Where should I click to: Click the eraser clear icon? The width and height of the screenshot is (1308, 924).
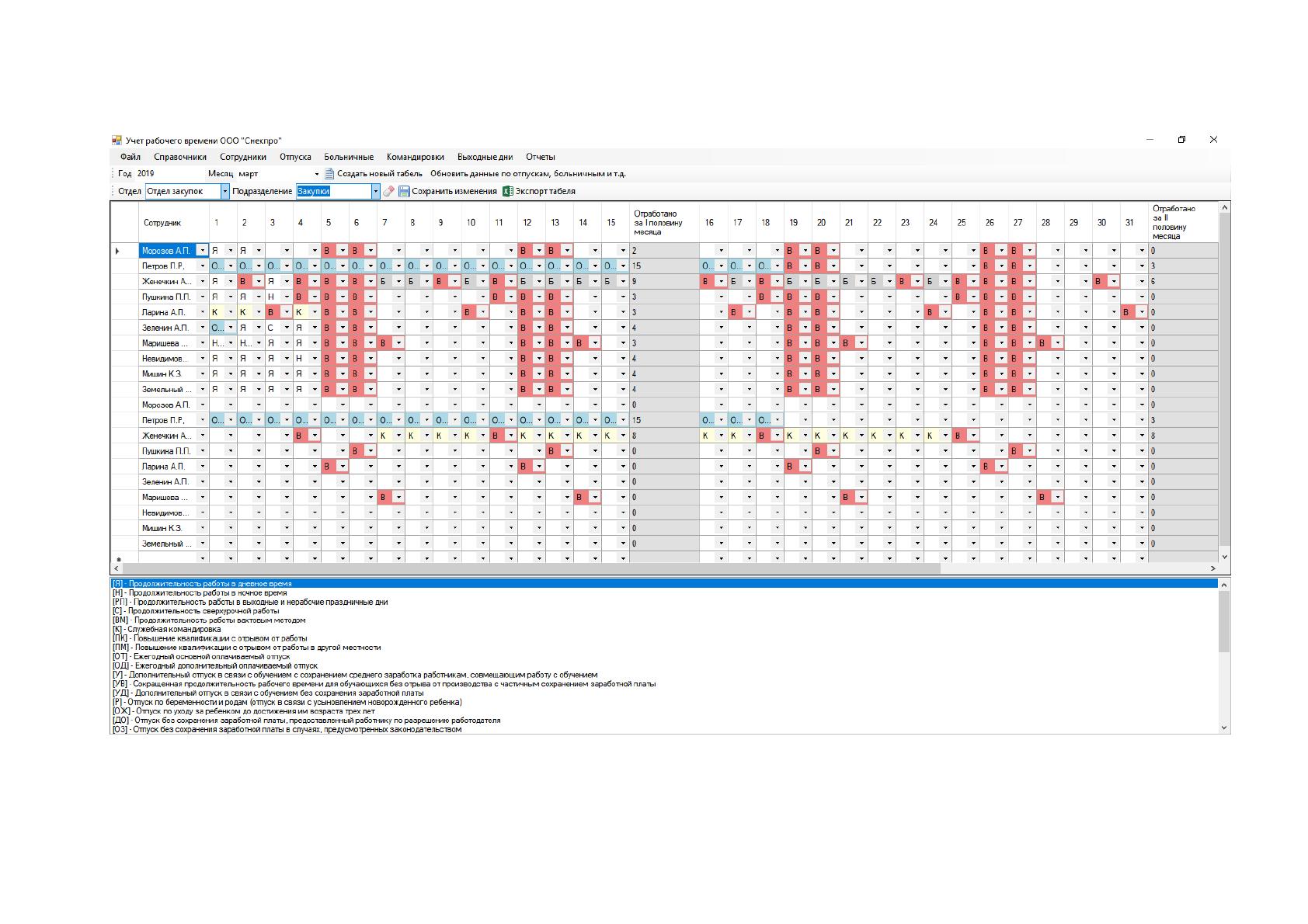(x=388, y=191)
